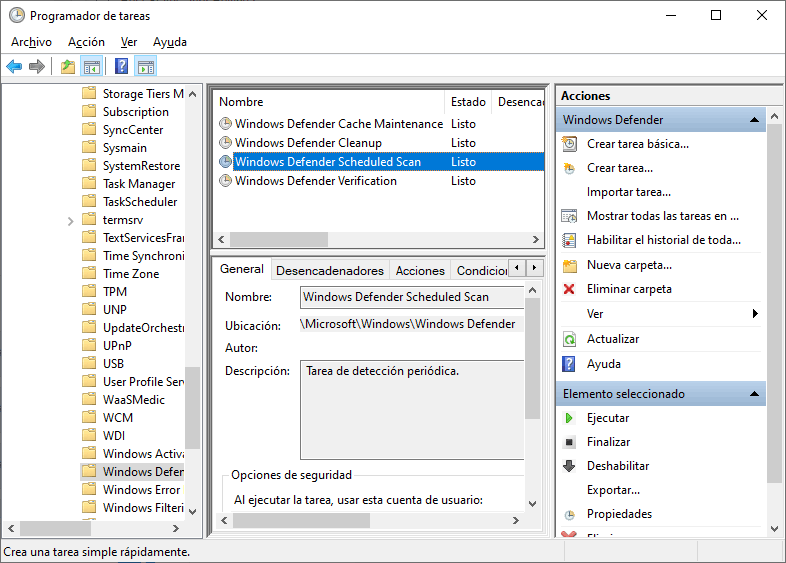Click the task list horizontal scrollbar right arrow
Screen dimensions: 786x563
[x=535, y=240]
